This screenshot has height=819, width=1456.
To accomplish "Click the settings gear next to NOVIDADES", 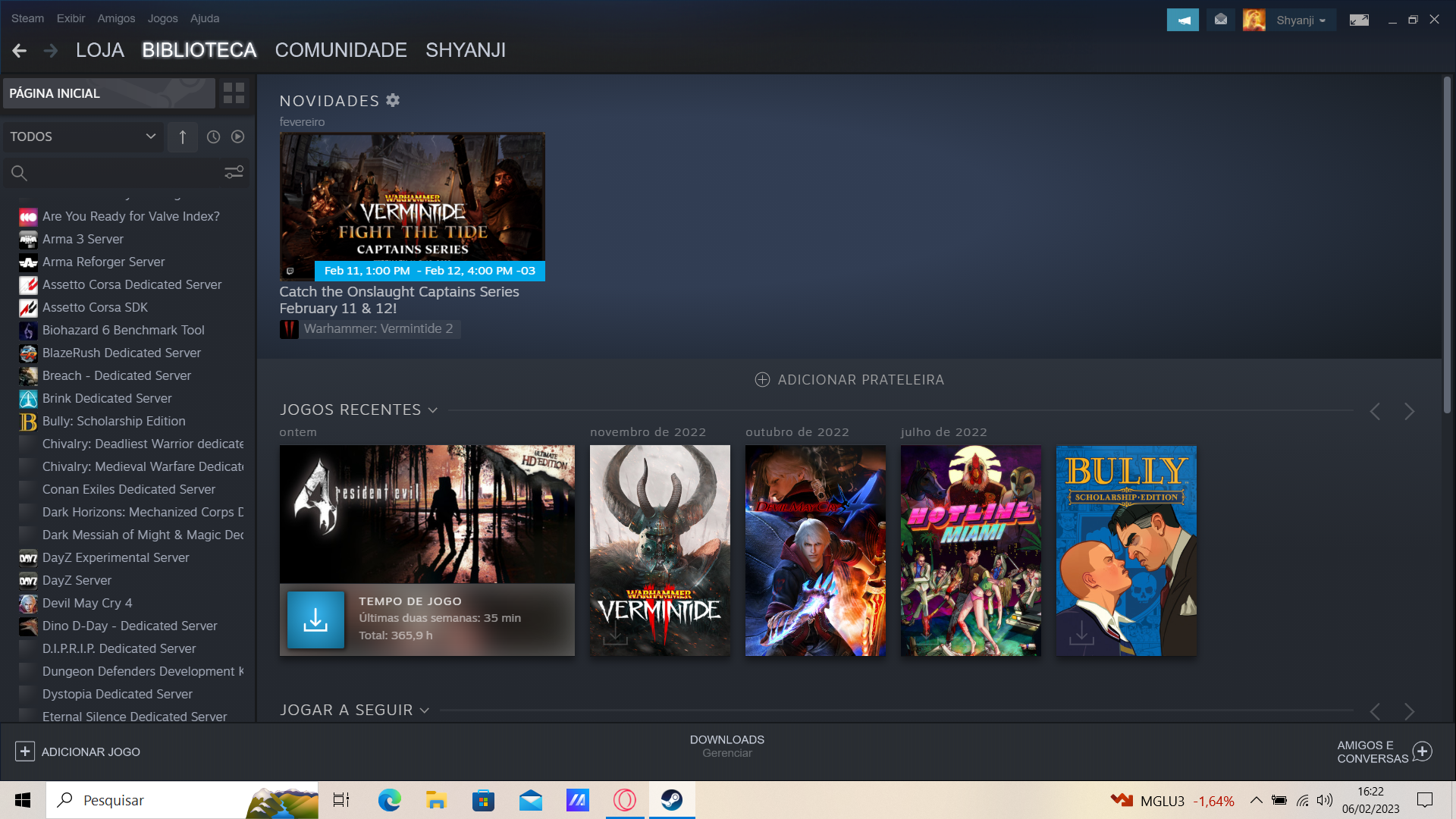I will pyautogui.click(x=394, y=99).
